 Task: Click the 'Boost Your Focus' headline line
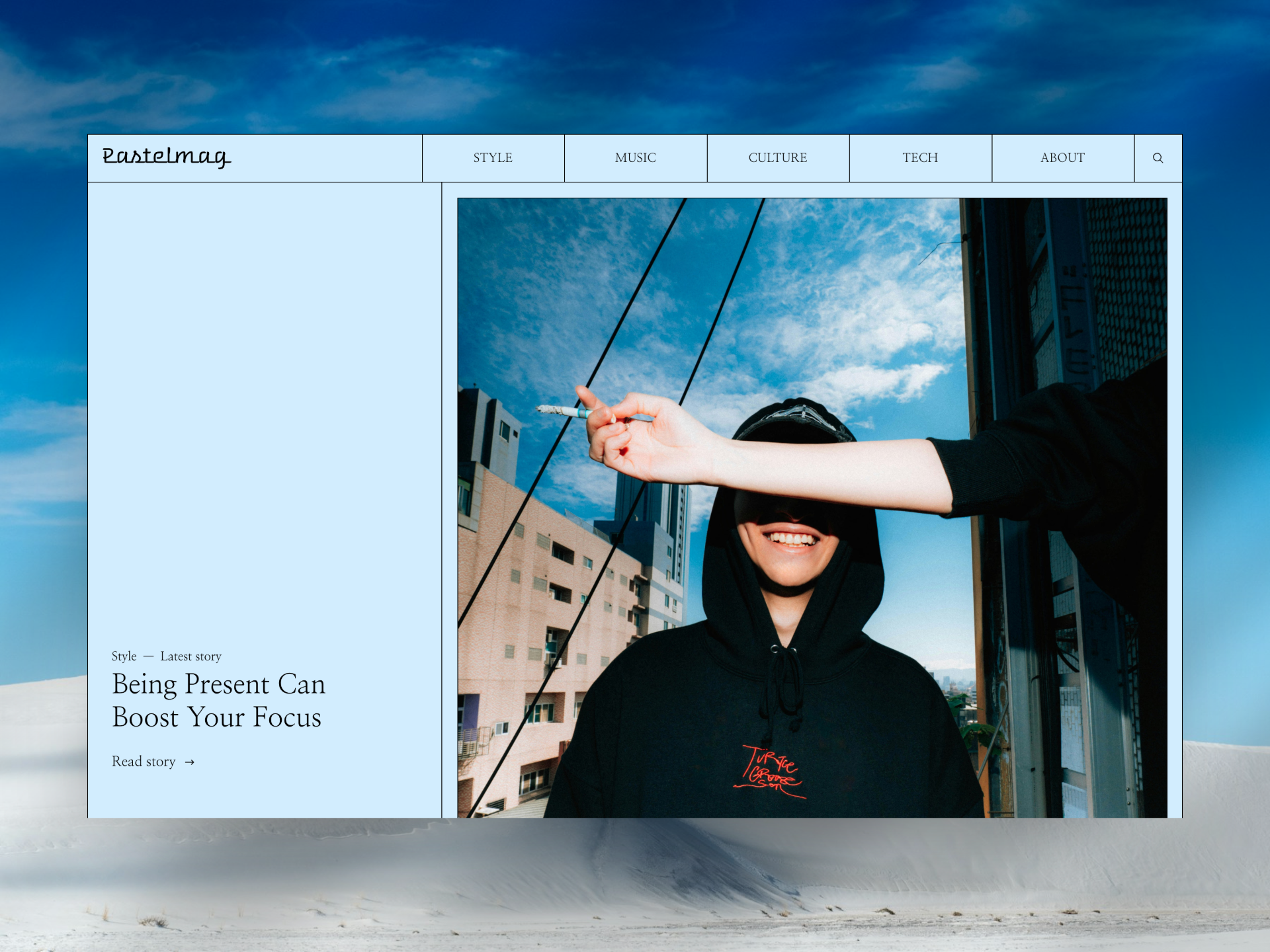pos(216,718)
